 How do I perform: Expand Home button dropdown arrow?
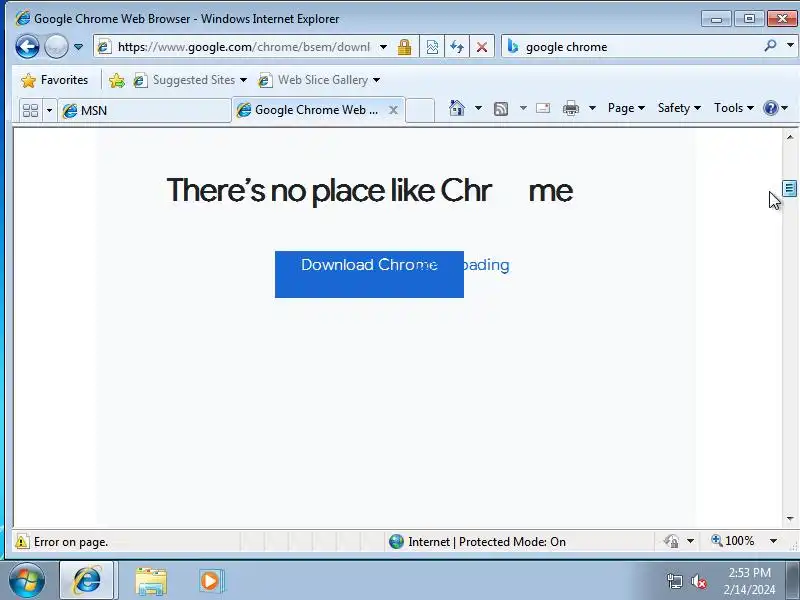pyautogui.click(x=478, y=108)
